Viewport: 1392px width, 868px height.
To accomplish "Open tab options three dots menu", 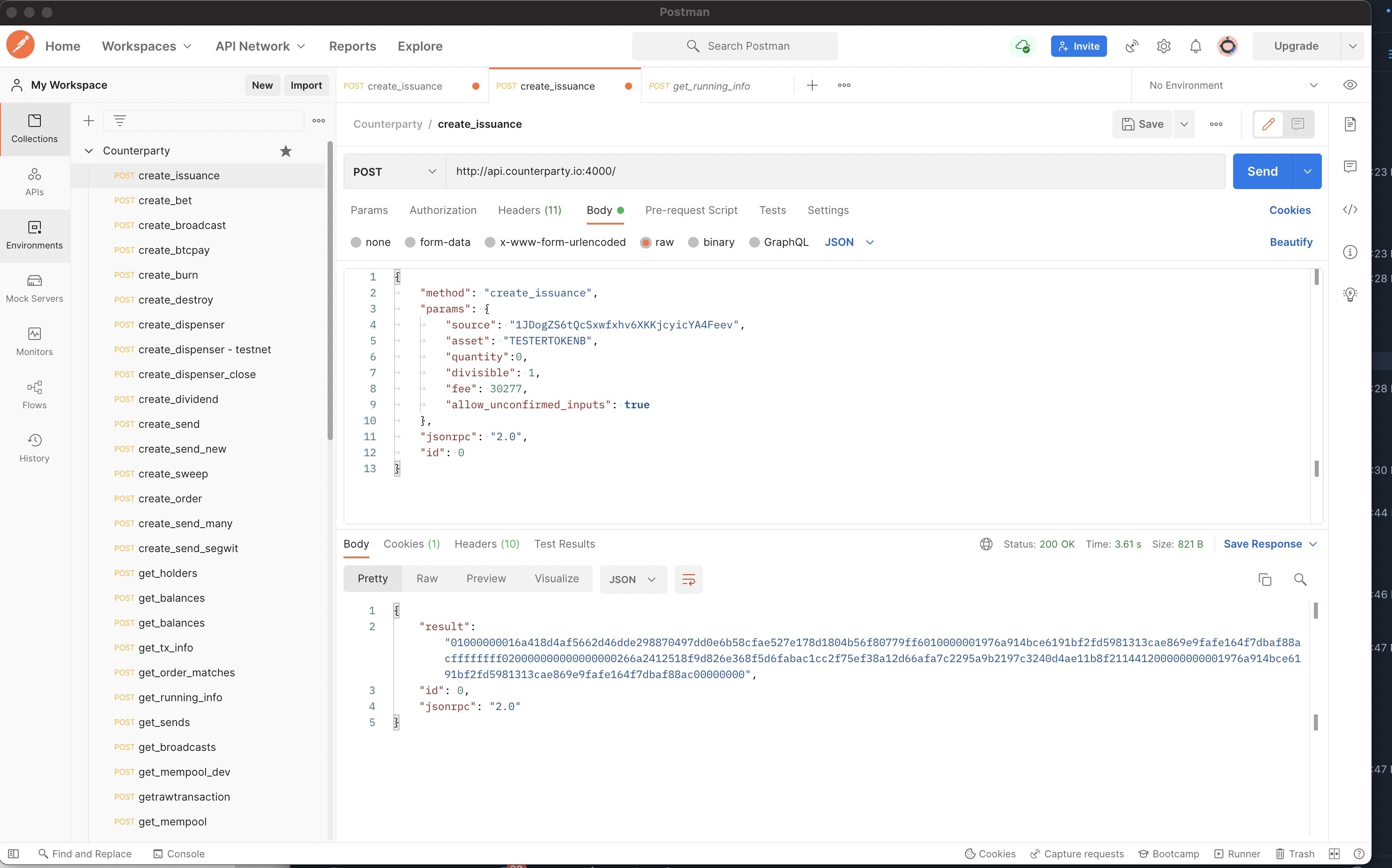I will click(x=843, y=86).
